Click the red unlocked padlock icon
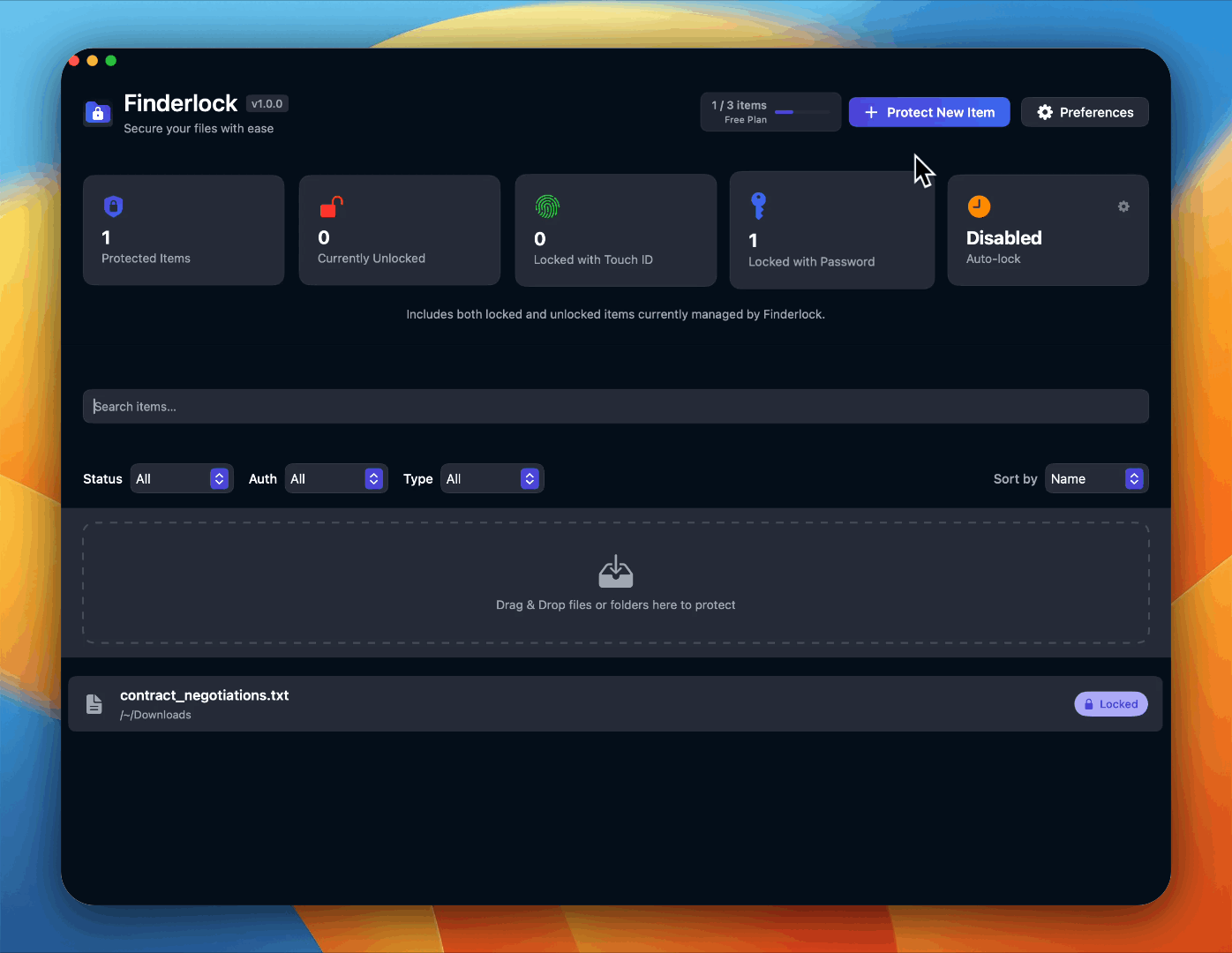The width and height of the screenshot is (1232, 953). point(331,206)
